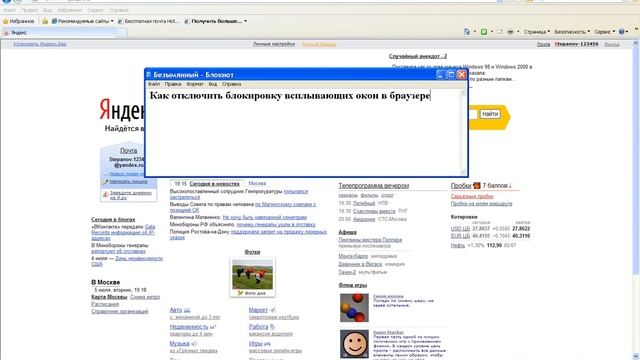The height and width of the screenshot is (360, 640).
Task: Open the Маркет service link
Action: (x=258, y=310)
